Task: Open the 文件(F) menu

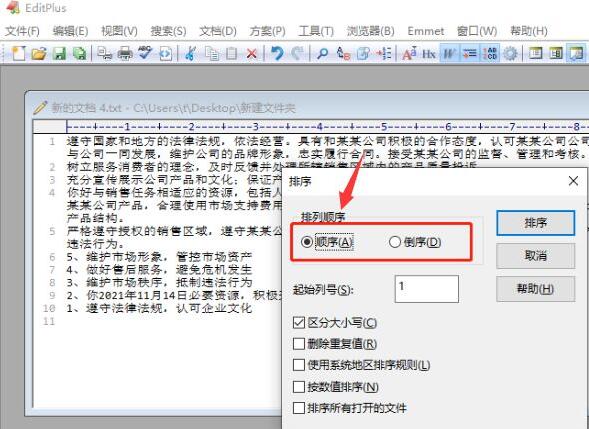Action: (x=22, y=31)
